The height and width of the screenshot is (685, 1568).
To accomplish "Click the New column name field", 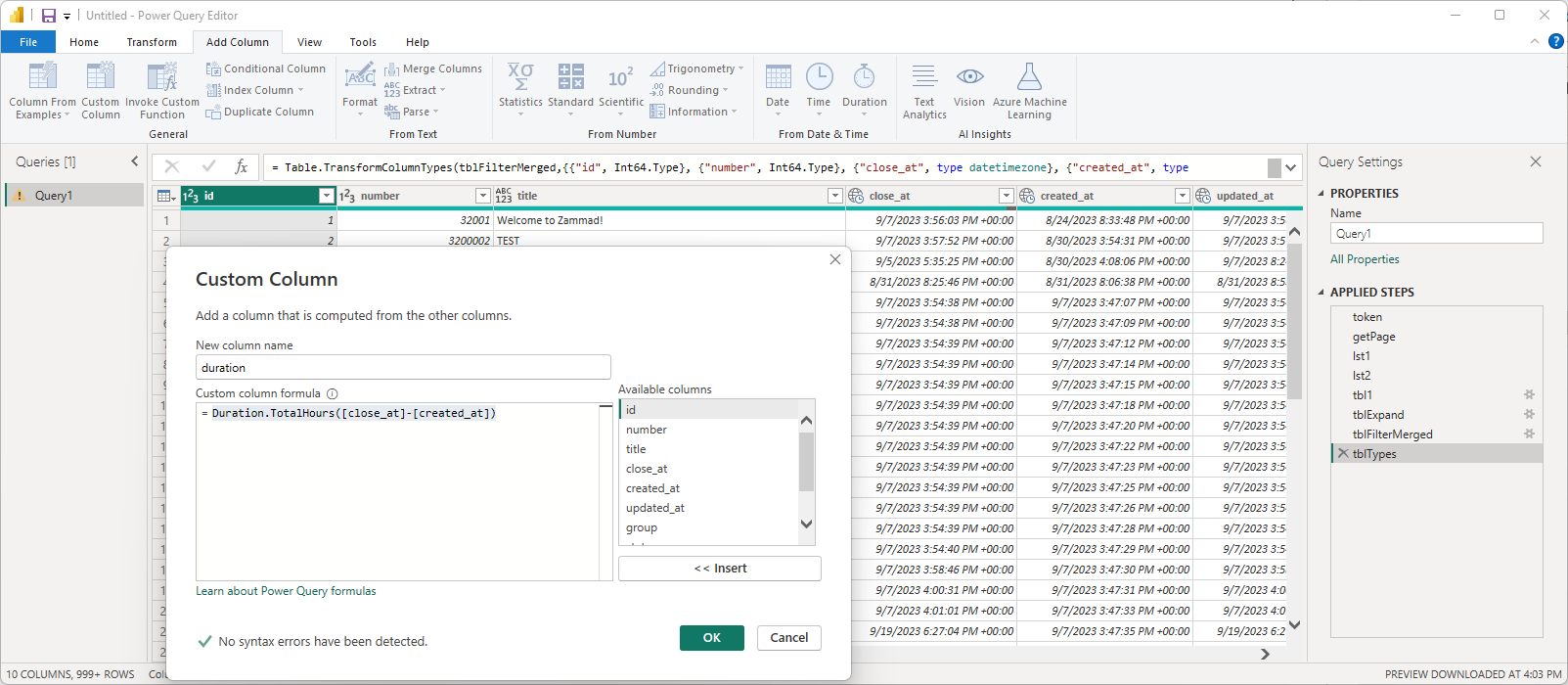I will click(403, 368).
